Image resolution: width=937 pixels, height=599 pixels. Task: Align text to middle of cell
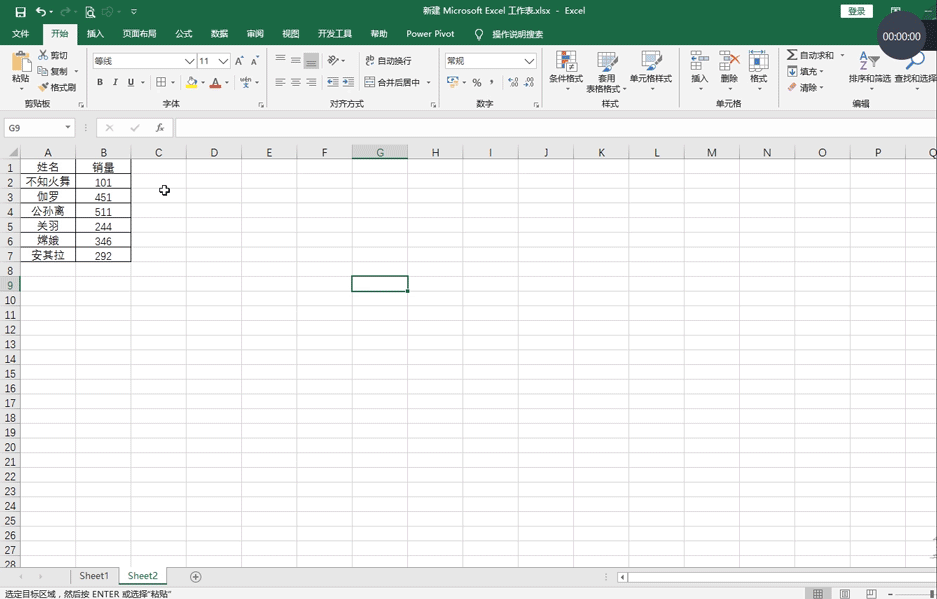(x=296, y=60)
